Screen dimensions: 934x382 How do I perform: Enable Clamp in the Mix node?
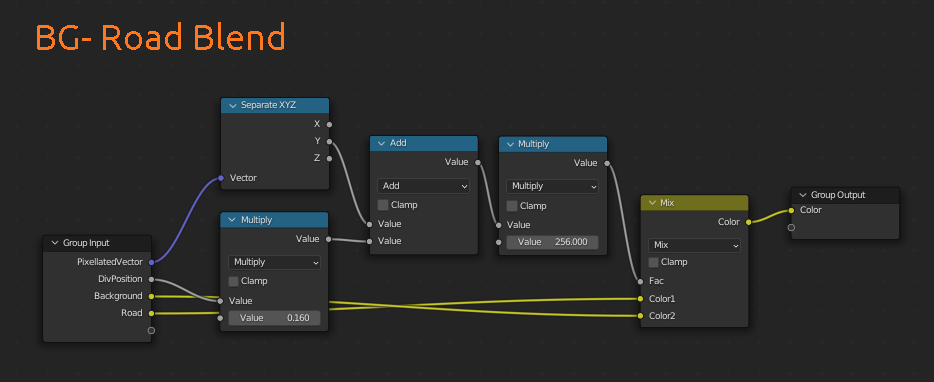[x=654, y=262]
